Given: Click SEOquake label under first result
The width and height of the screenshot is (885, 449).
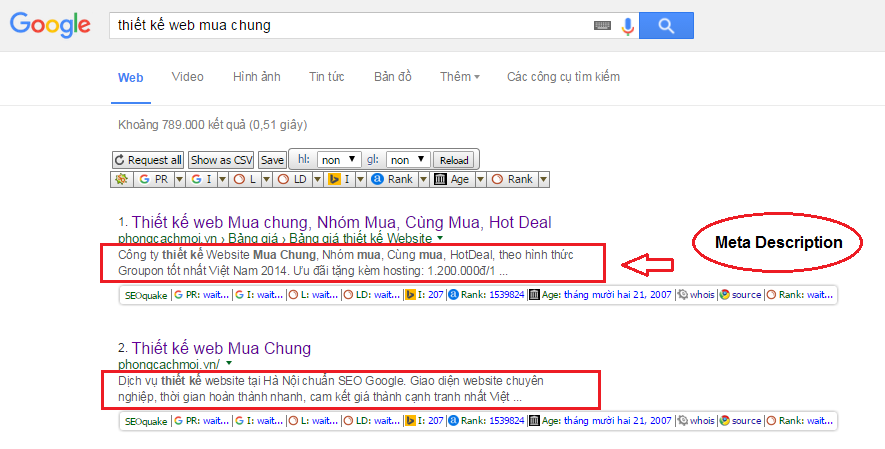Looking at the screenshot, I should click(x=146, y=296).
